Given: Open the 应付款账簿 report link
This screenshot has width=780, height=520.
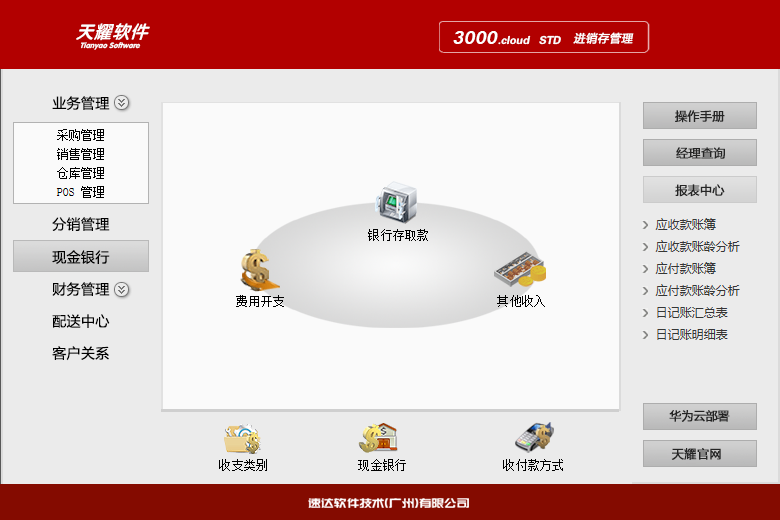Looking at the screenshot, I should click(x=685, y=269).
